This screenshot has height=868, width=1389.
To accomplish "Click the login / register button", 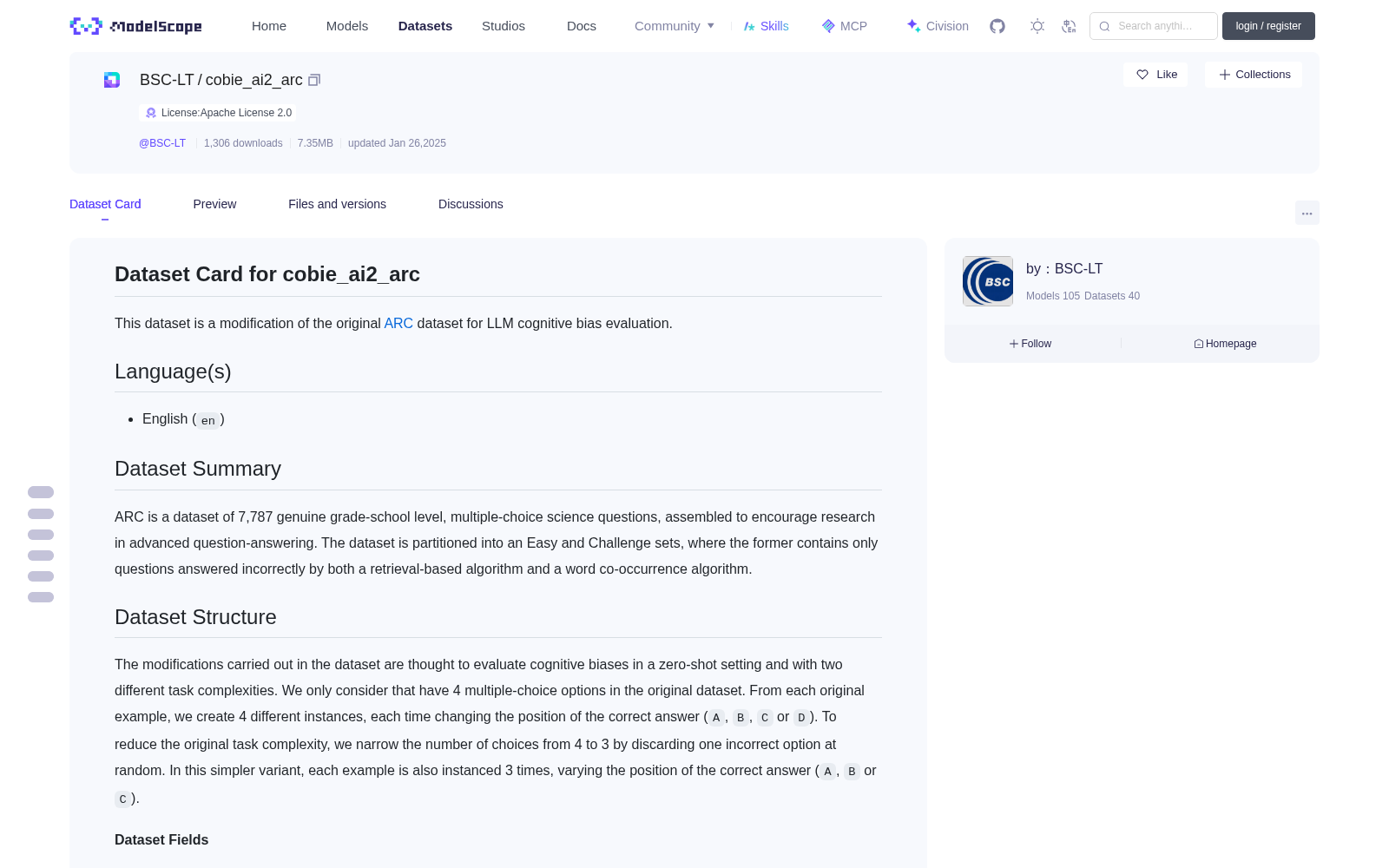I will [1268, 26].
